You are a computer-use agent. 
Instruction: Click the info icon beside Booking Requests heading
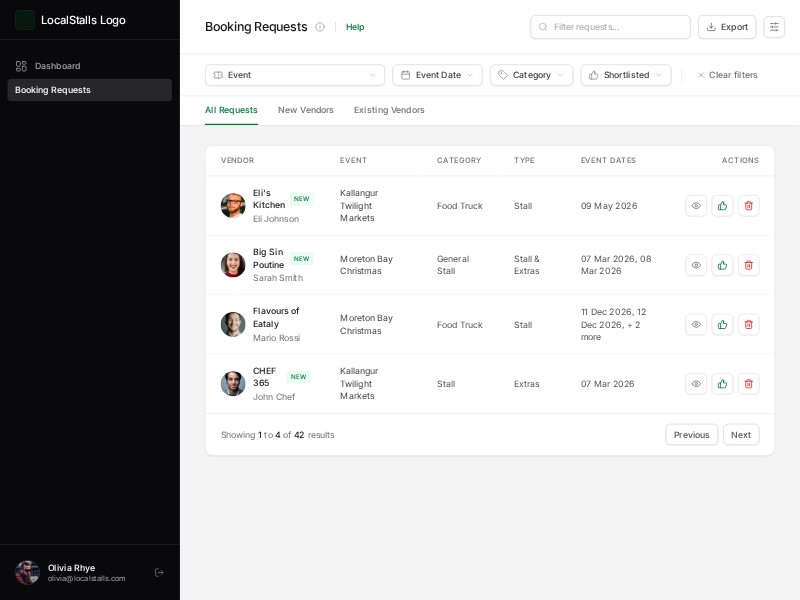pyautogui.click(x=320, y=27)
